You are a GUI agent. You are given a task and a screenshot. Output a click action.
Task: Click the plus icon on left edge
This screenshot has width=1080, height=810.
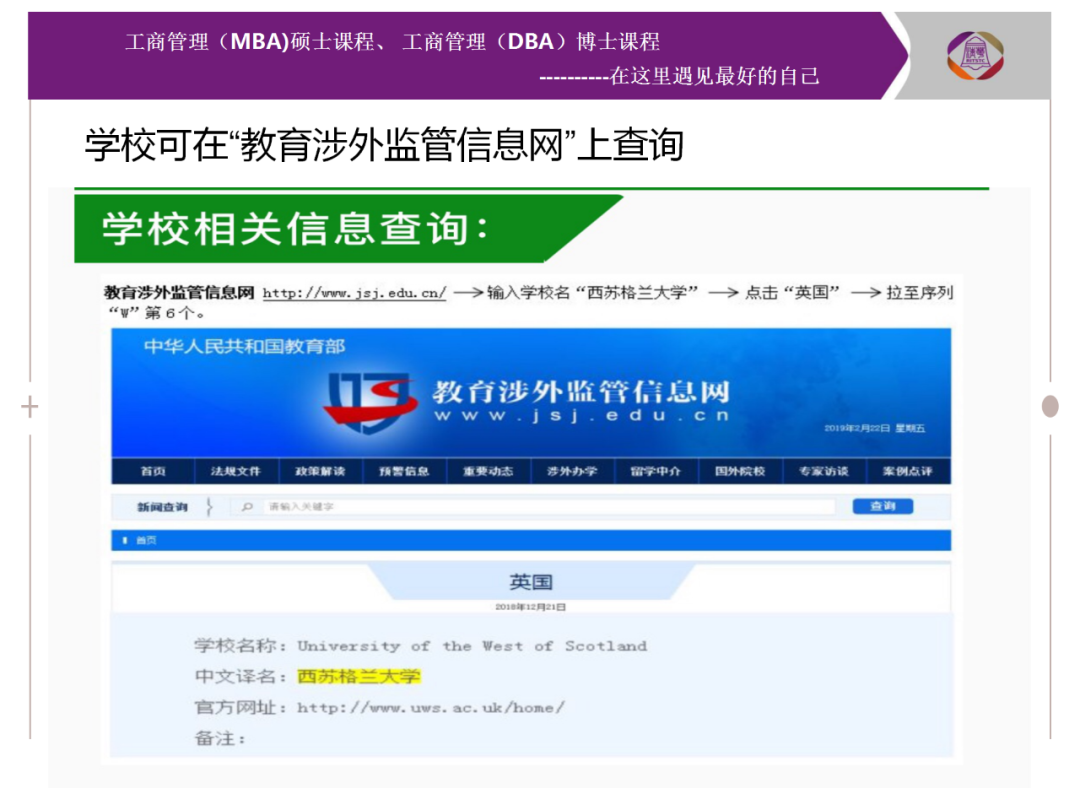coord(30,407)
